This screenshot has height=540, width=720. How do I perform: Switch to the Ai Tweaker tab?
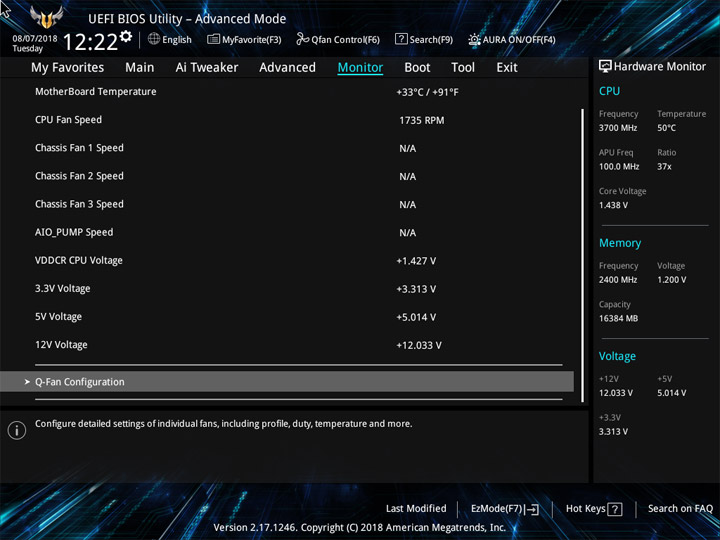tap(207, 68)
